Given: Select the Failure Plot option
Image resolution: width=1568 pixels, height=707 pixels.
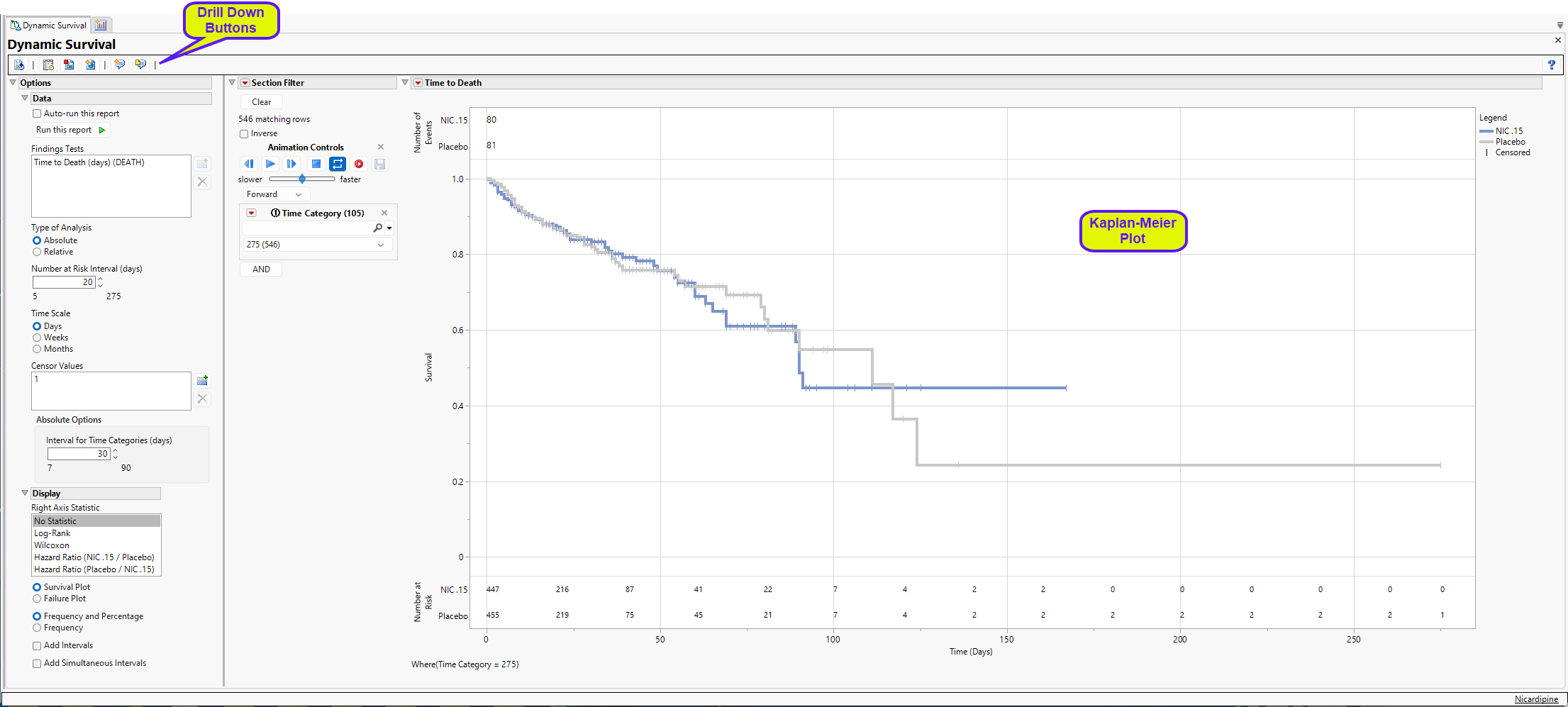Looking at the screenshot, I should pyautogui.click(x=37, y=599).
